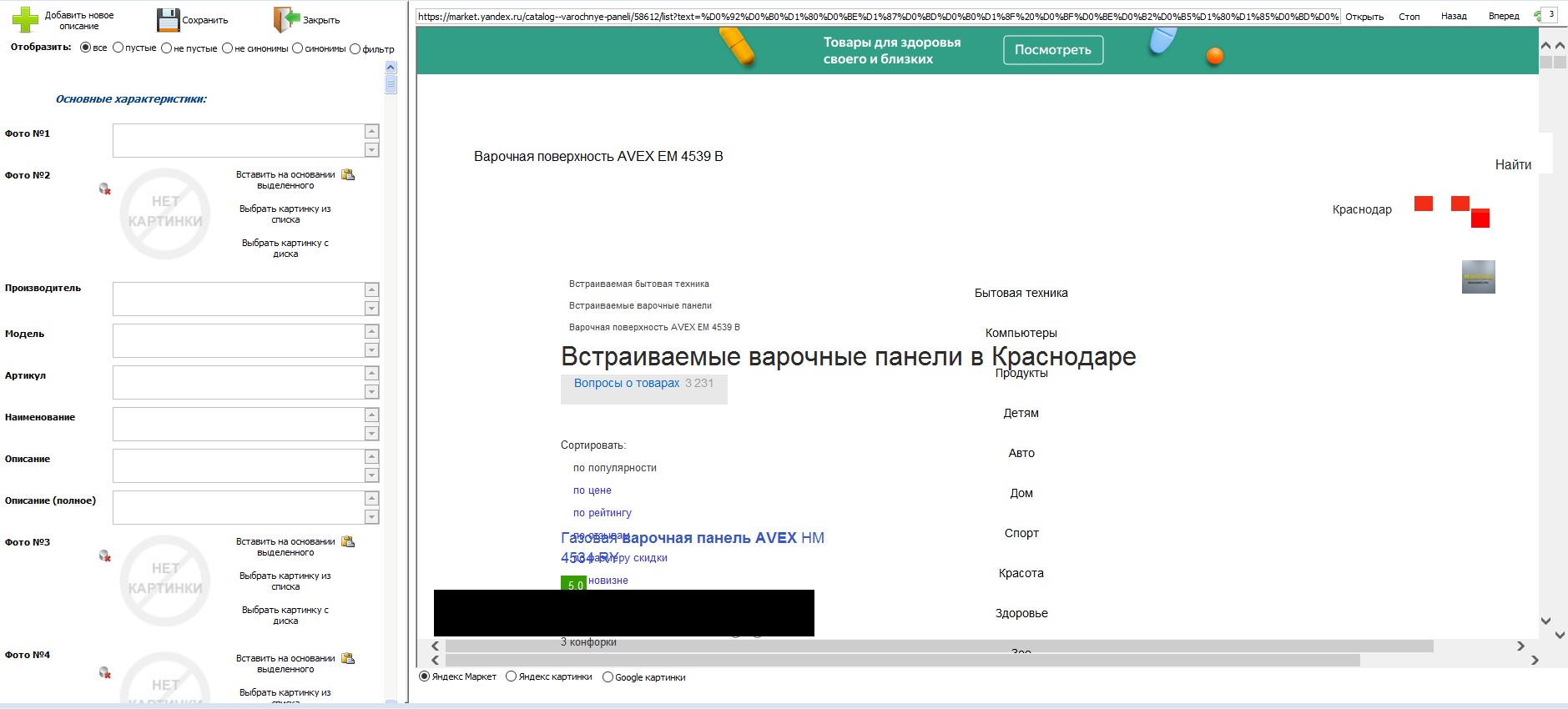Image resolution: width=1568 pixels, height=709 pixels.
Task: Click into the Наименование text field
Action: click(239, 424)
